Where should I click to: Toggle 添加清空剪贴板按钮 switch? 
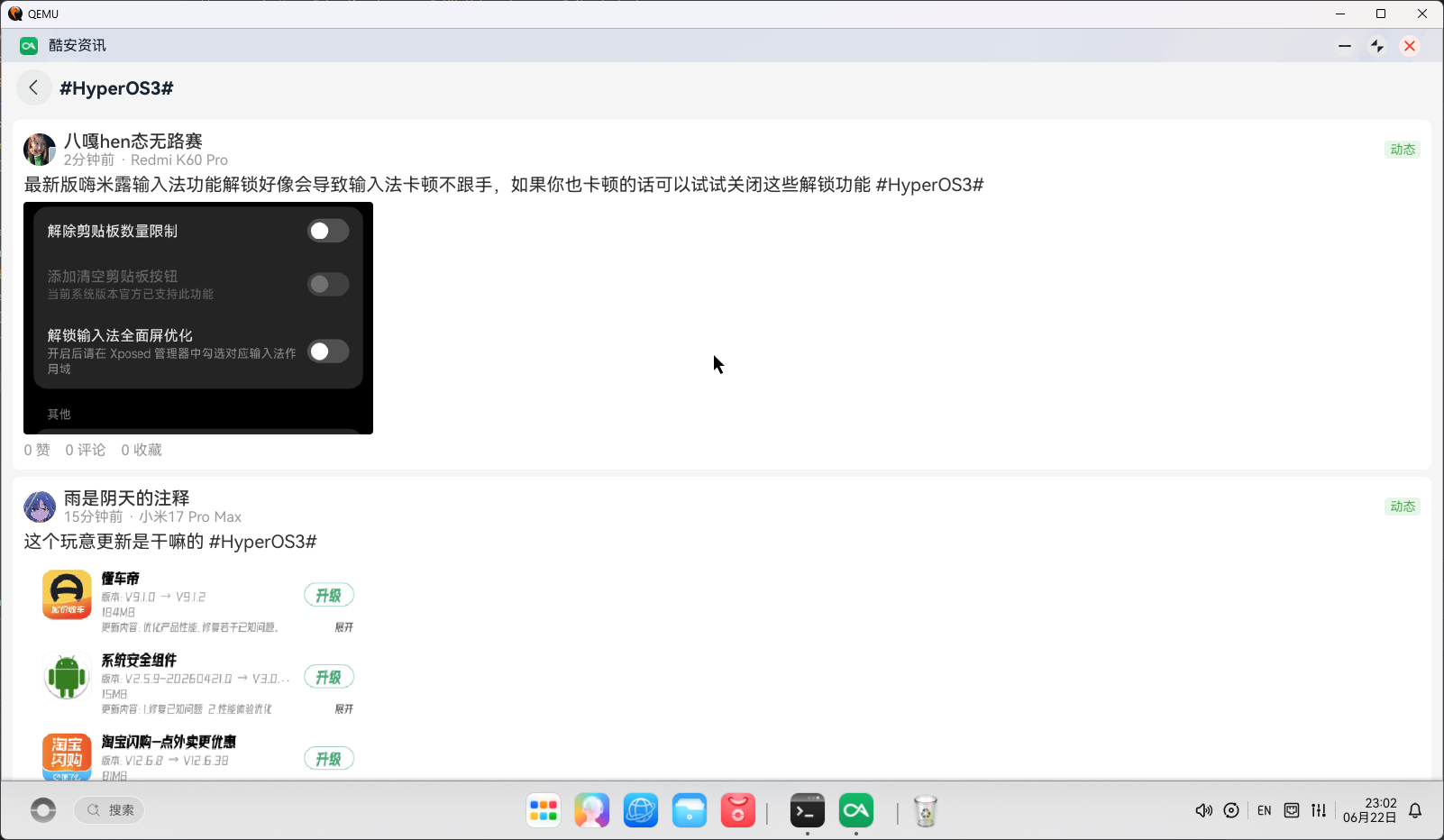click(x=328, y=285)
